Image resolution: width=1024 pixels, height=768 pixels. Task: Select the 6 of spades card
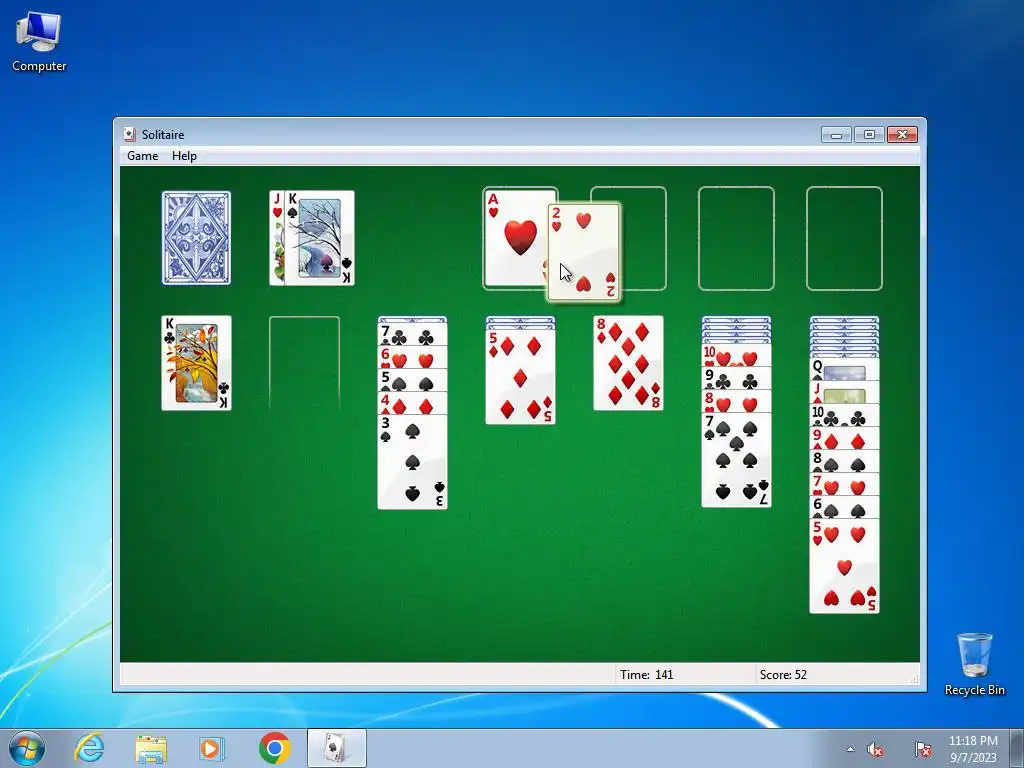(844, 507)
